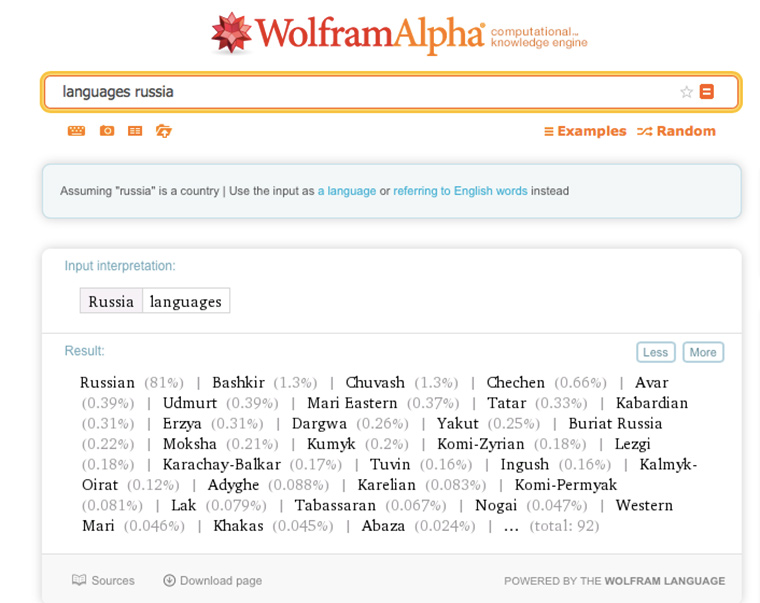Click 'Erzya' in the results list

point(182,424)
